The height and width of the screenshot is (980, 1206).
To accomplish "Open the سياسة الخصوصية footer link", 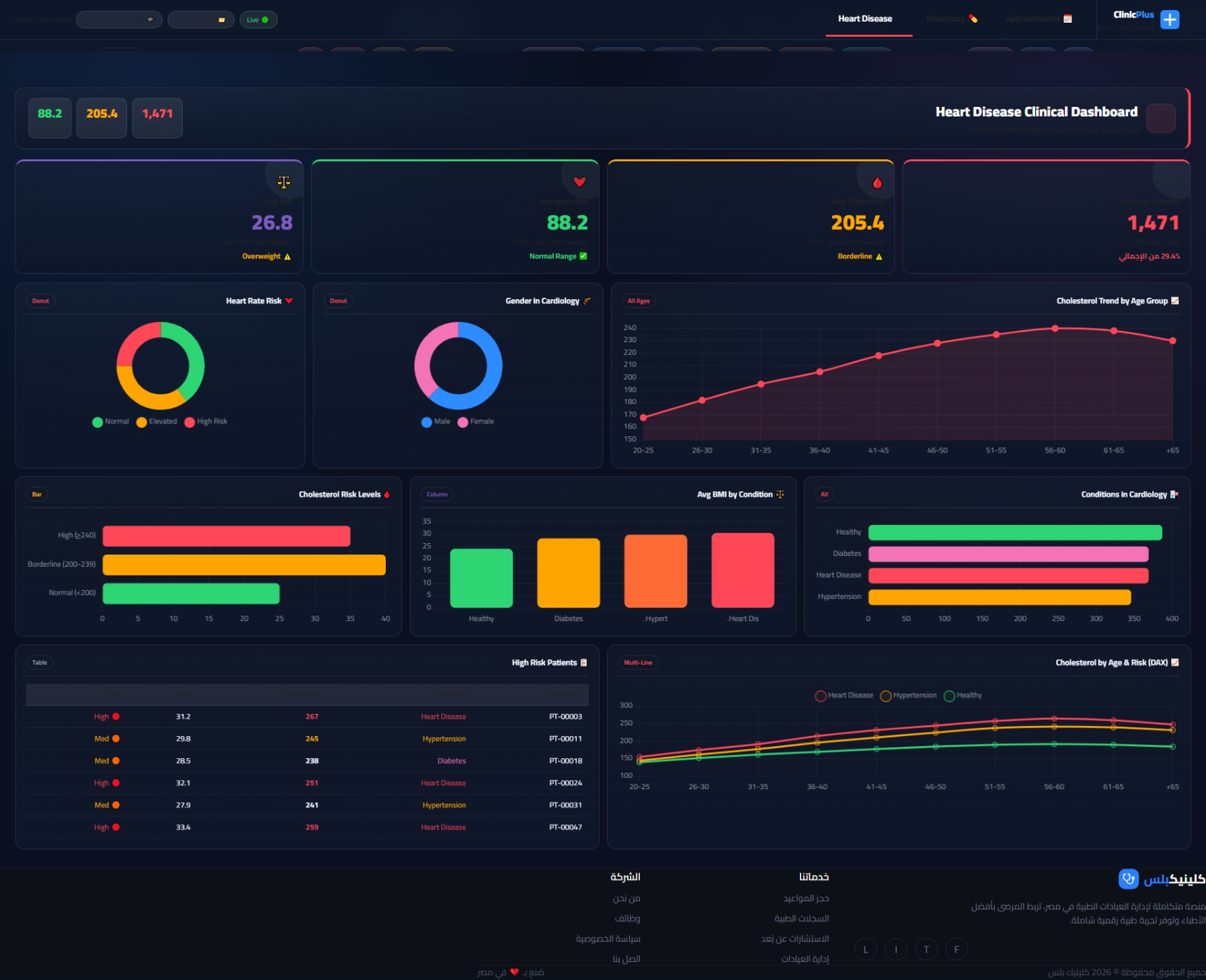I will coord(608,938).
